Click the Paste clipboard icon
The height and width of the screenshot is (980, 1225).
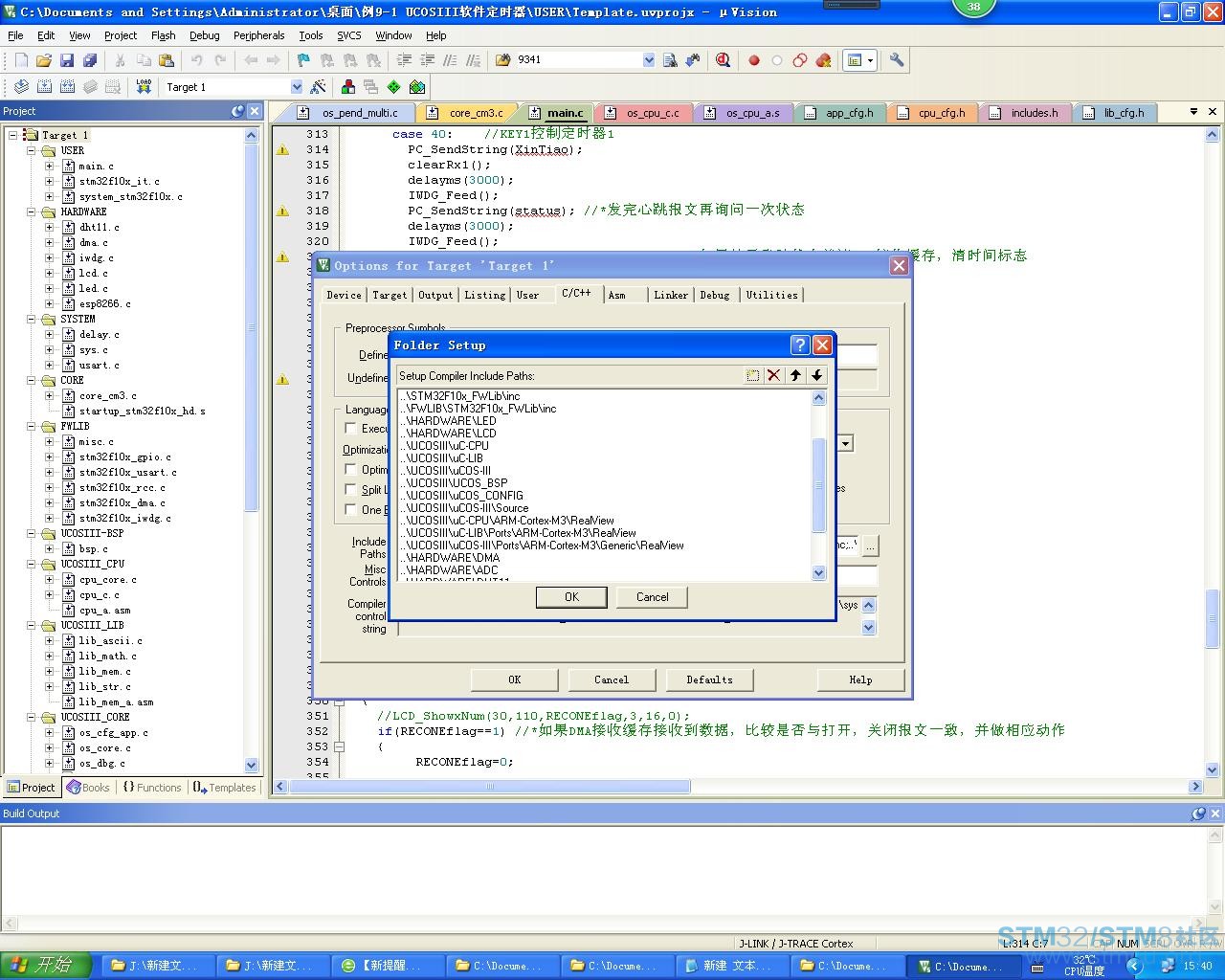167,60
